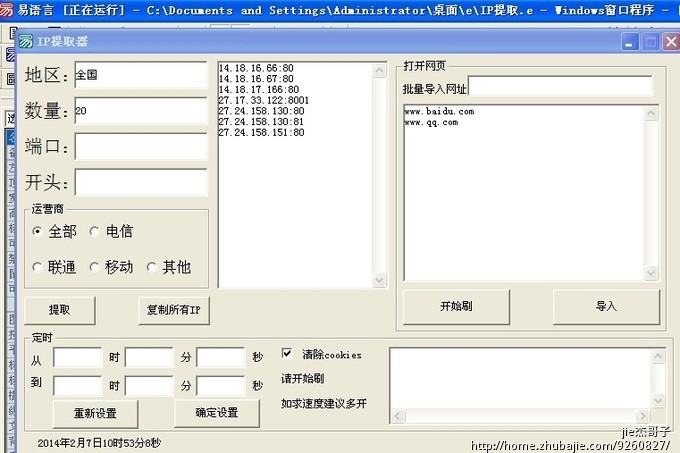Select IP entry 27.24.158.130:81
Image resolution: width=680 pixels, height=453 pixels.
pos(262,122)
